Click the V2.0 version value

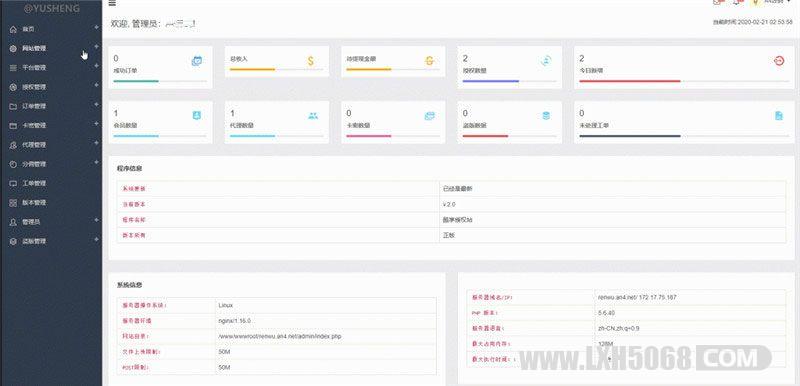click(449, 204)
